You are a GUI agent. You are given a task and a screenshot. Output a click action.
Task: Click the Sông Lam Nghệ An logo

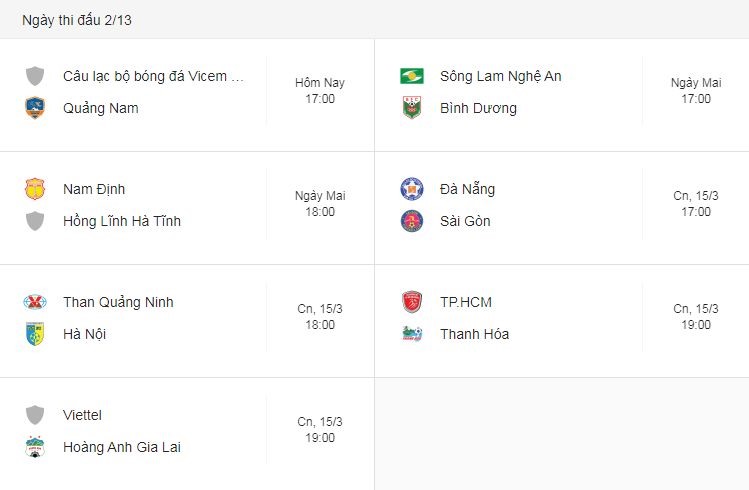click(x=412, y=76)
